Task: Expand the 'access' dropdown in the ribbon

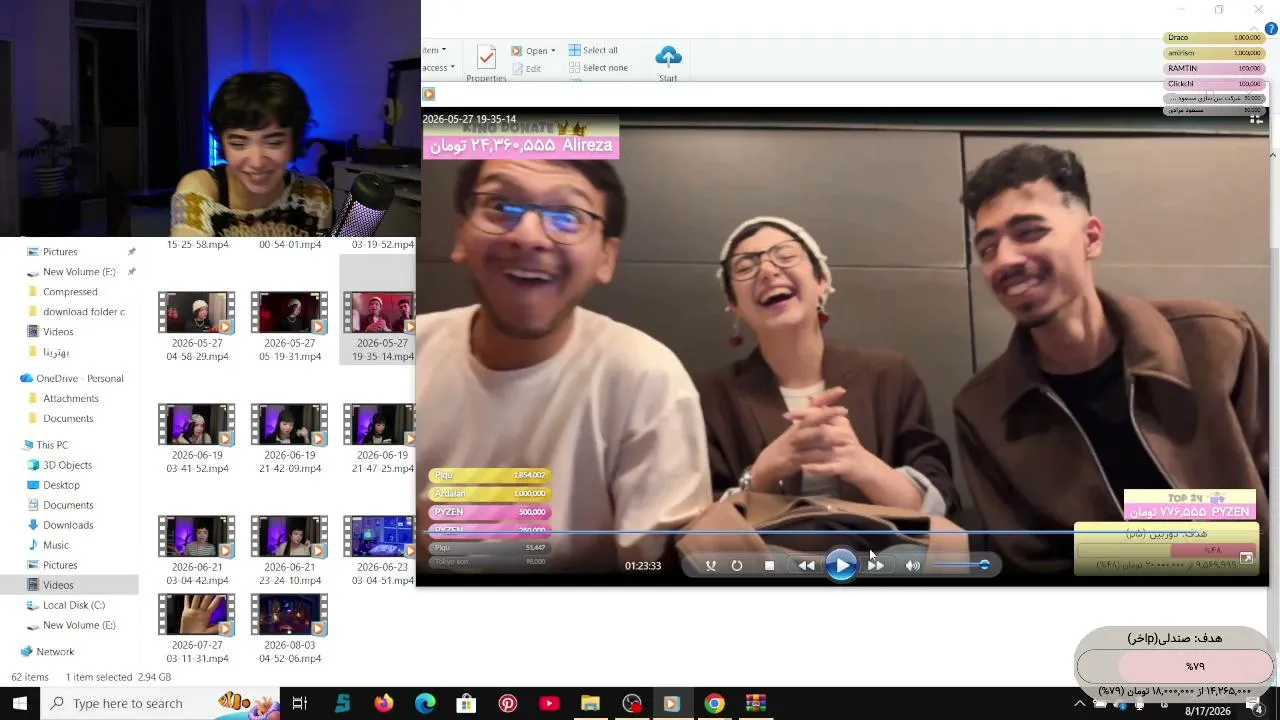Action: (438, 68)
